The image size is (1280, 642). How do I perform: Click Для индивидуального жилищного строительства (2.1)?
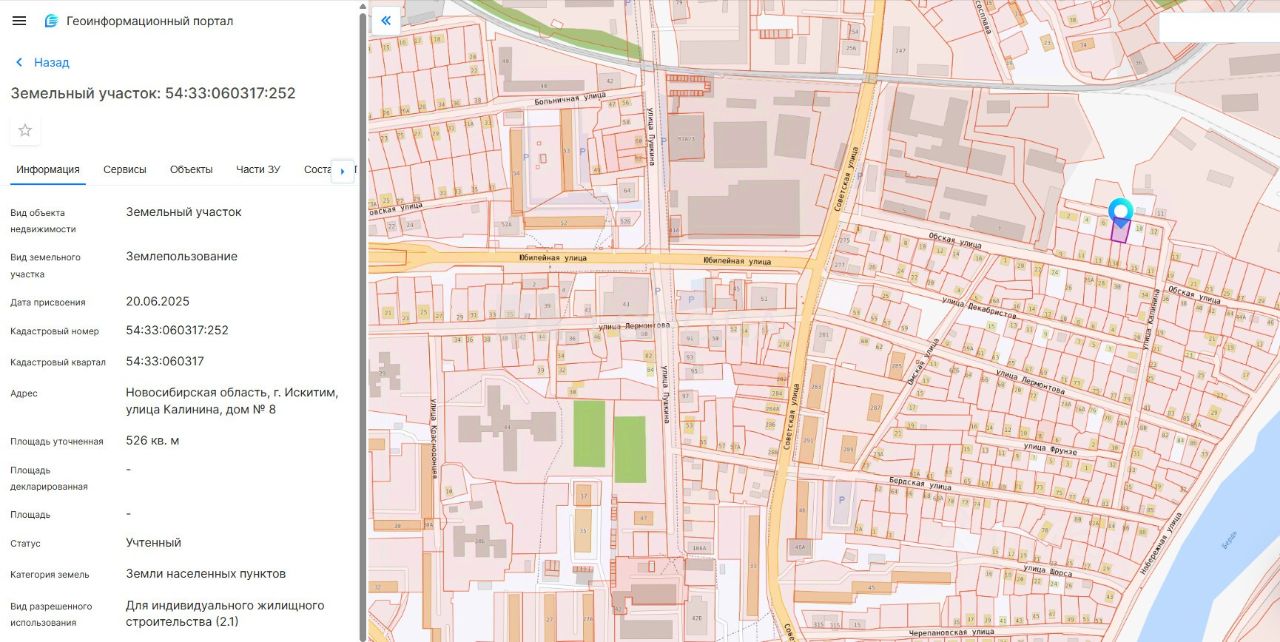point(225,613)
